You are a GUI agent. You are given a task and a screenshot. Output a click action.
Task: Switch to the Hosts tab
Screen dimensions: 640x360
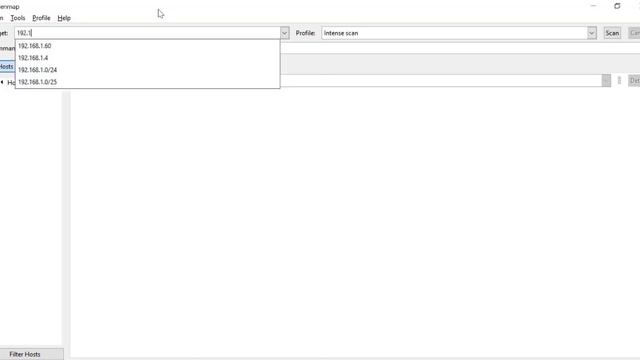pyautogui.click(x=7, y=67)
